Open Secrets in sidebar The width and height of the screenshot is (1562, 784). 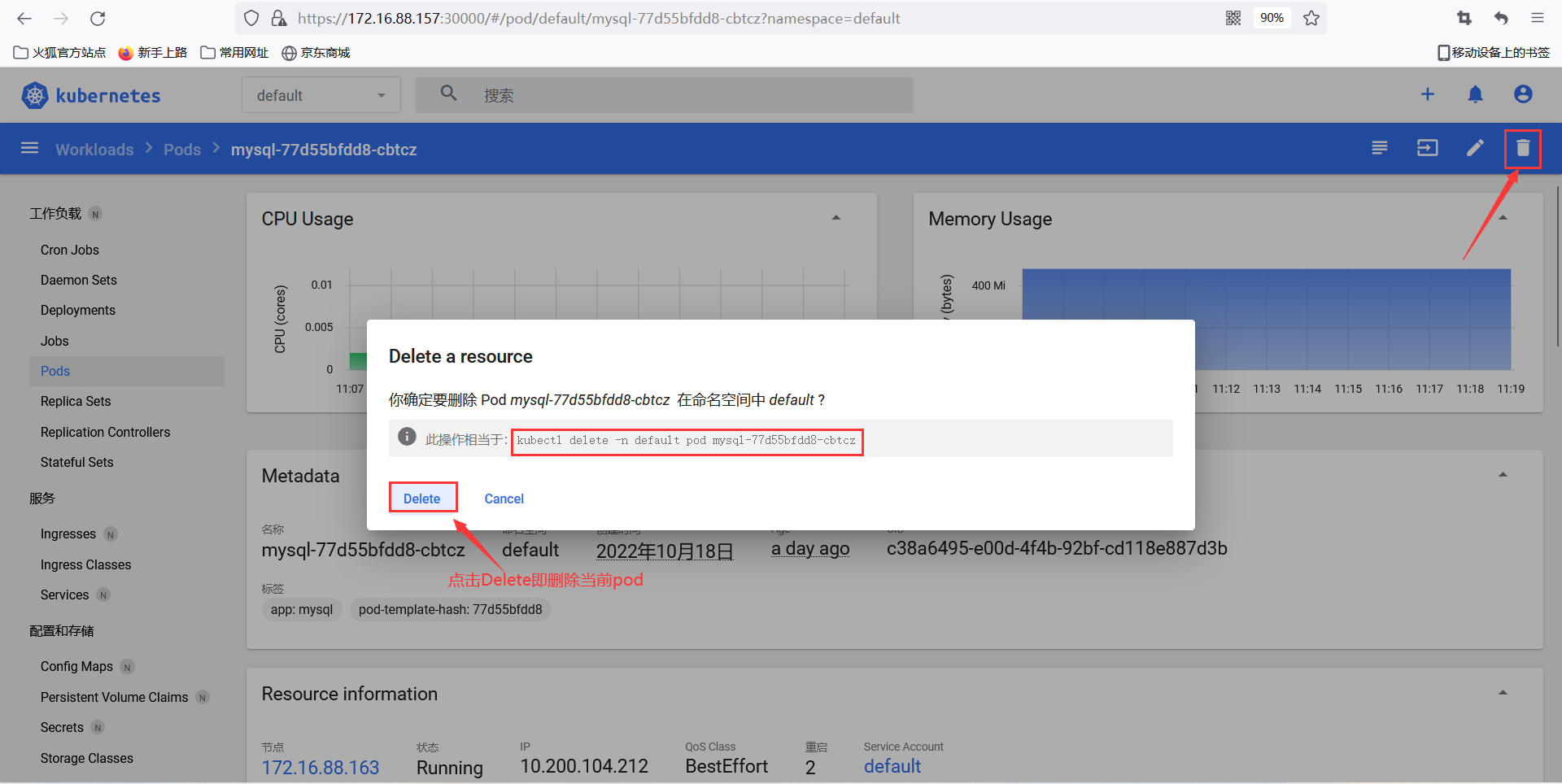pyautogui.click(x=62, y=727)
